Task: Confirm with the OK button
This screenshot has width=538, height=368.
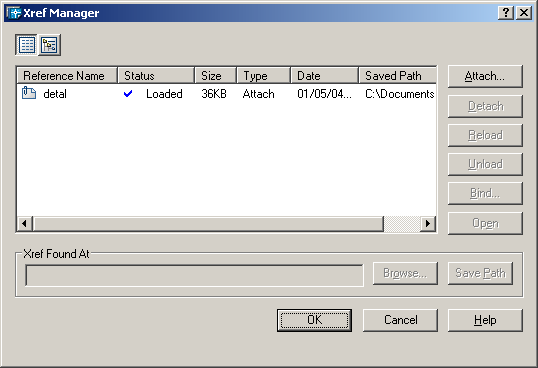Action: (x=314, y=320)
